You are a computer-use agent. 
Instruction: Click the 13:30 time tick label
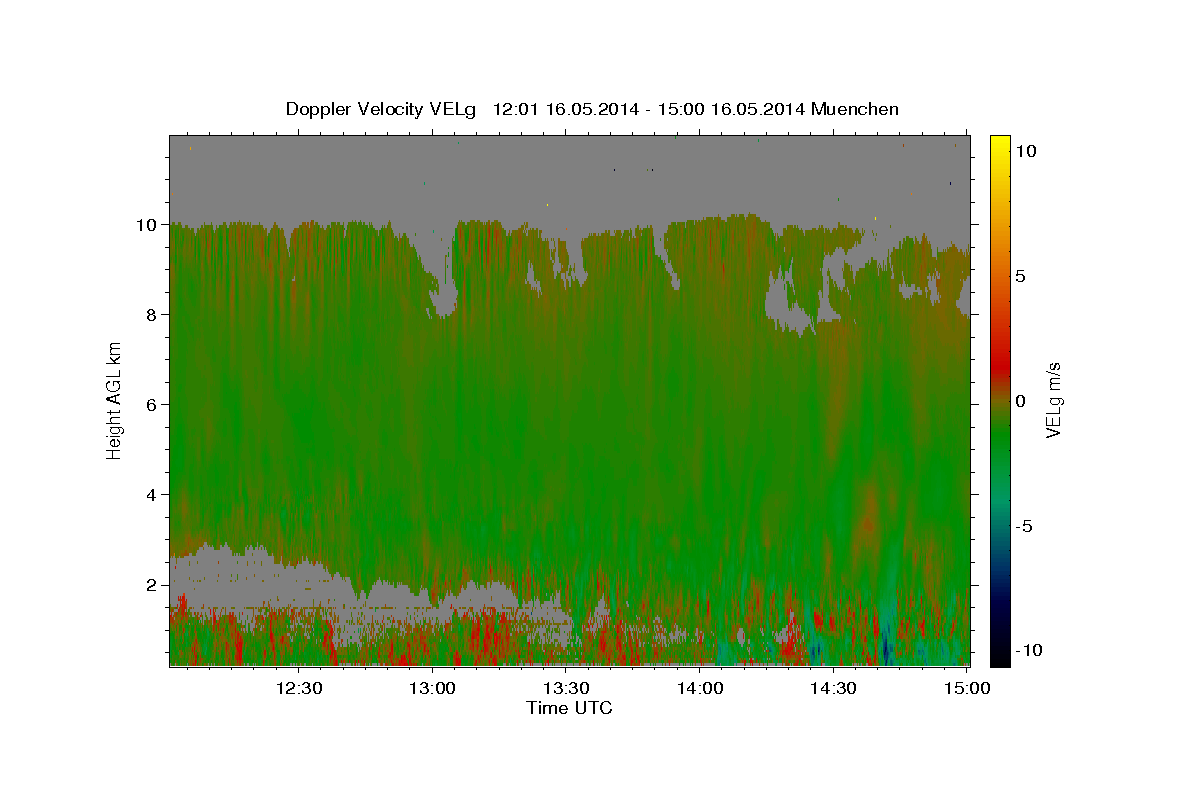pyautogui.click(x=566, y=688)
